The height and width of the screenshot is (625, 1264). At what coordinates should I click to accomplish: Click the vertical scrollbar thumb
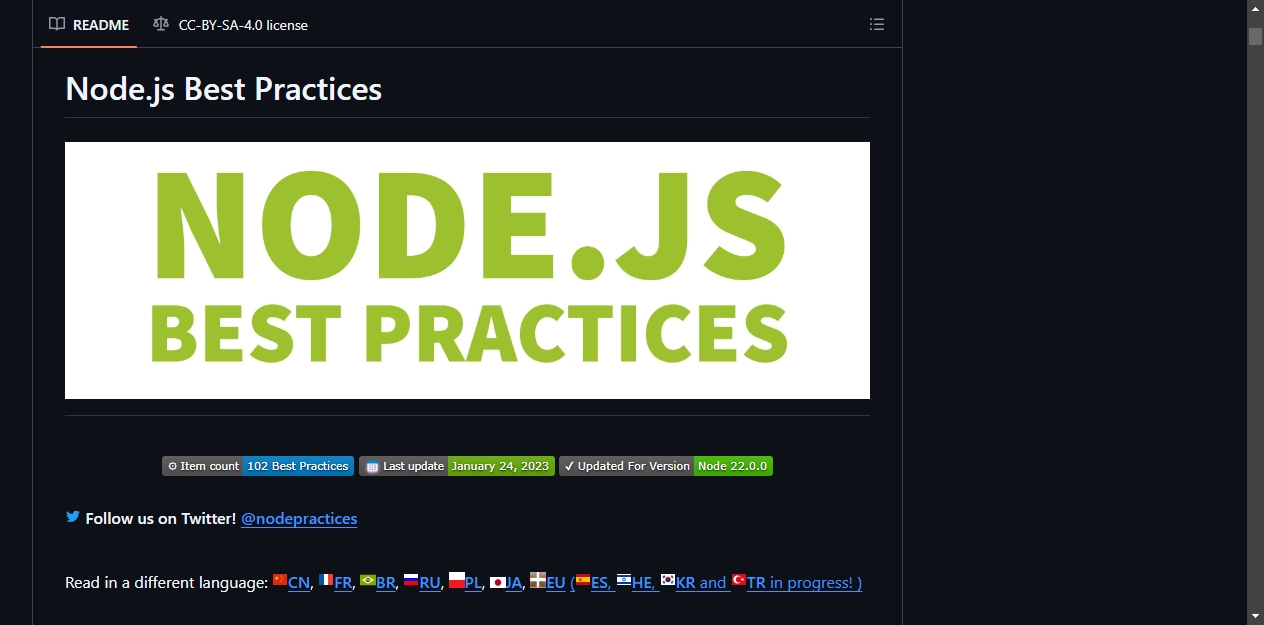[x=1255, y=36]
